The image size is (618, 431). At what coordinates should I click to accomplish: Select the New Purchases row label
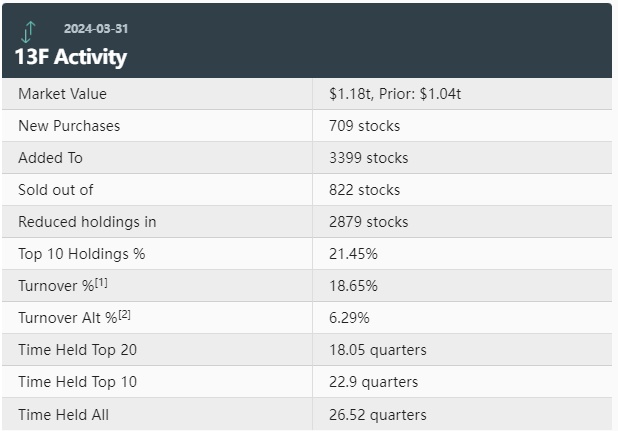69,126
